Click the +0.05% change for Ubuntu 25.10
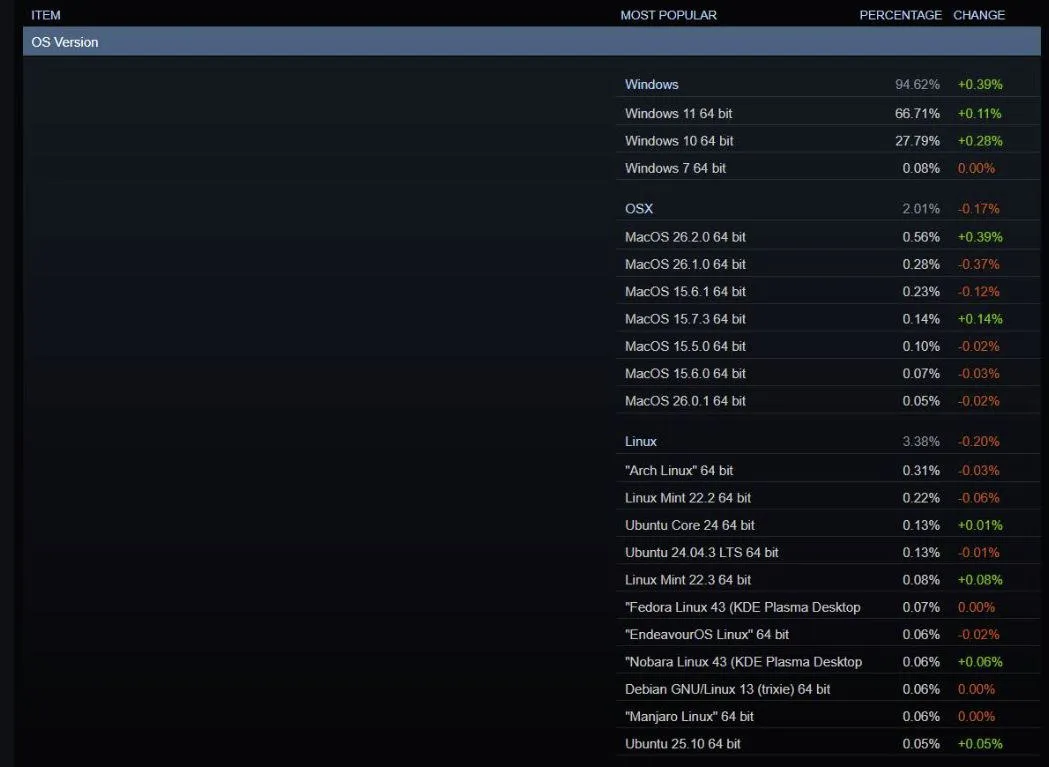Image resolution: width=1049 pixels, height=767 pixels. click(980, 744)
